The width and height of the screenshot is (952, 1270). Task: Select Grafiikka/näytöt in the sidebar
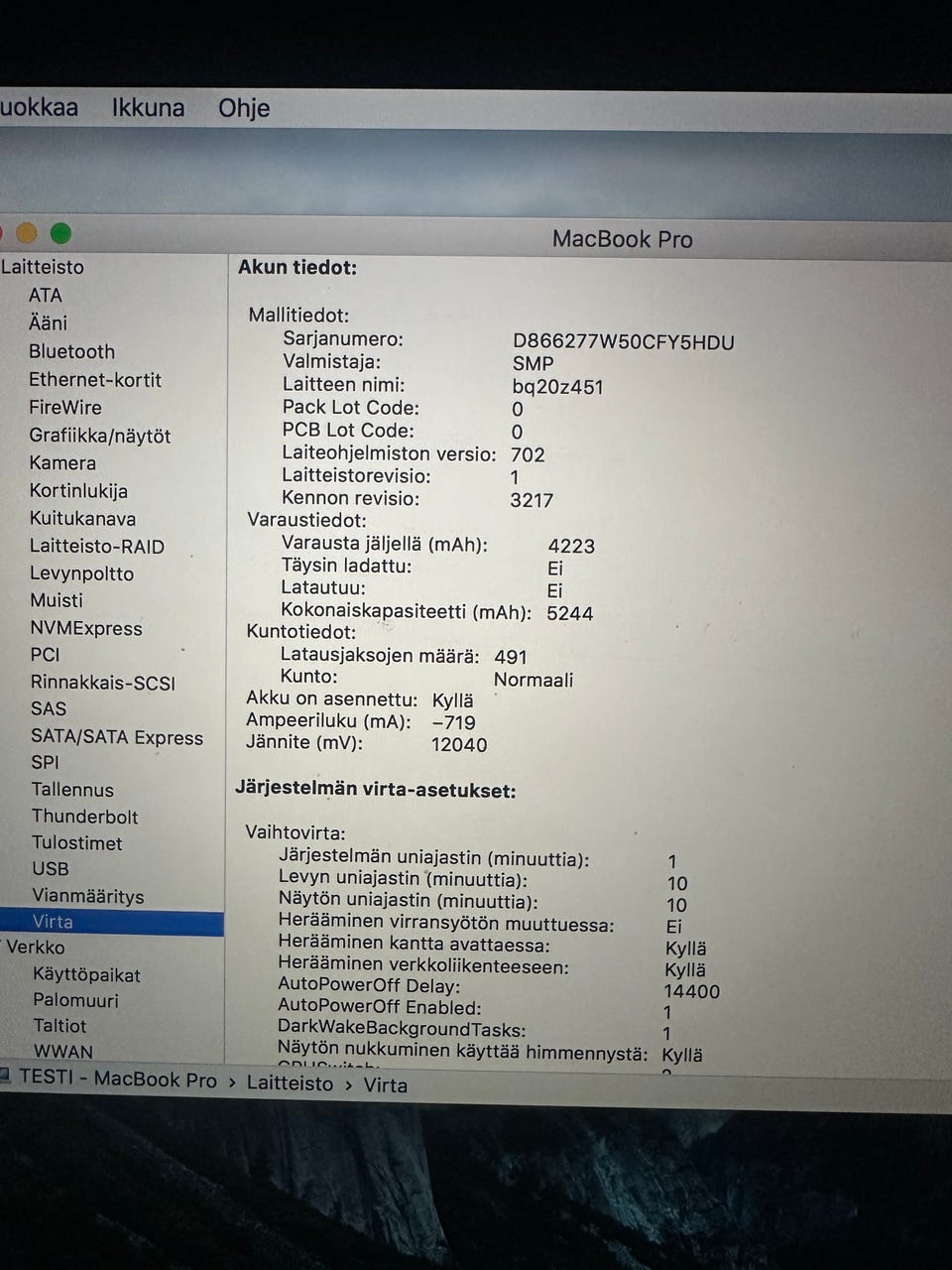(x=100, y=436)
